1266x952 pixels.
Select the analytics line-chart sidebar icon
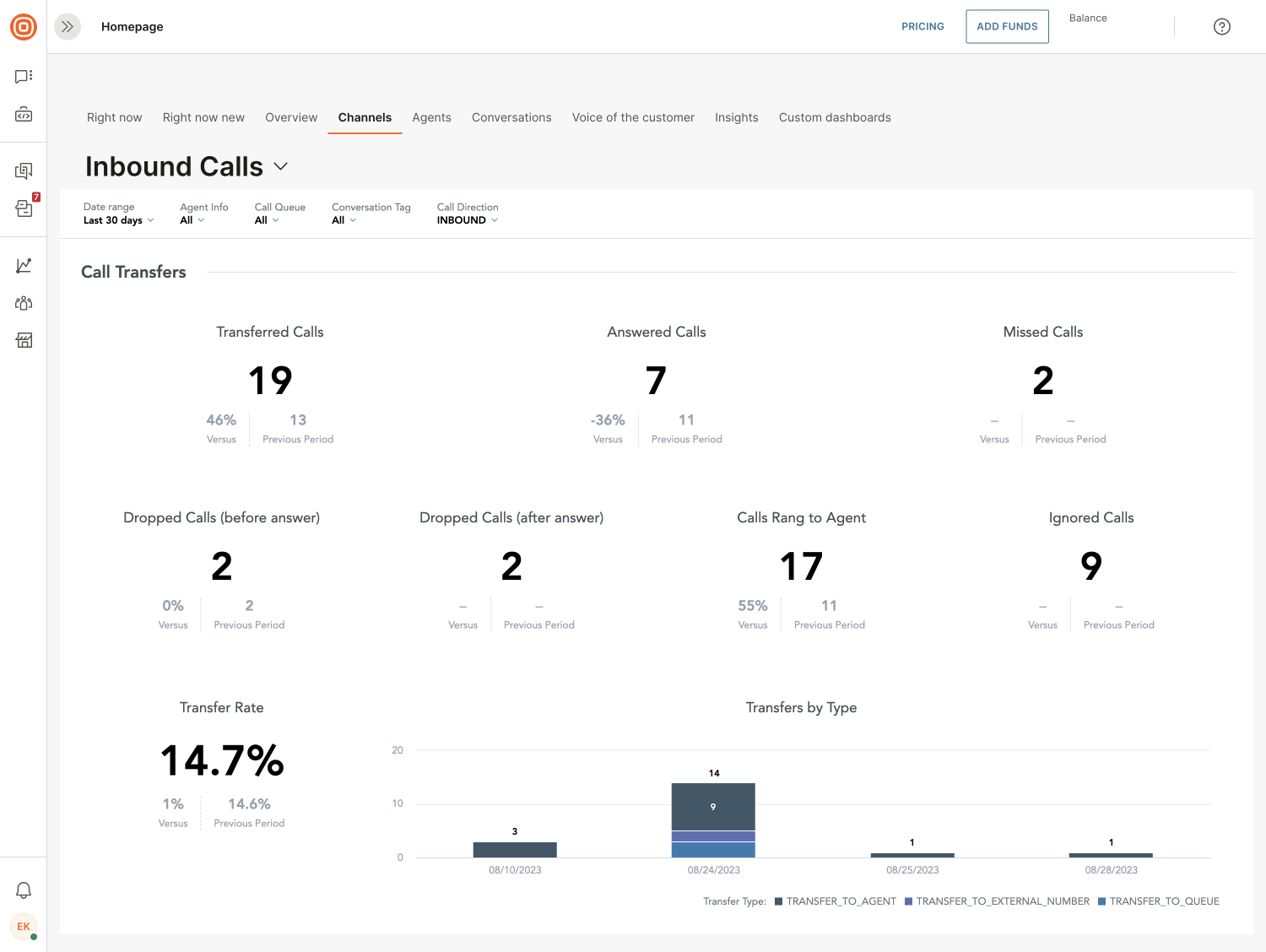click(x=23, y=264)
